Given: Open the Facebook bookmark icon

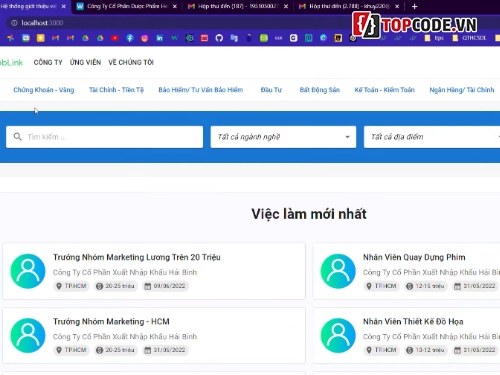Looking at the screenshot, I should coord(130,38).
